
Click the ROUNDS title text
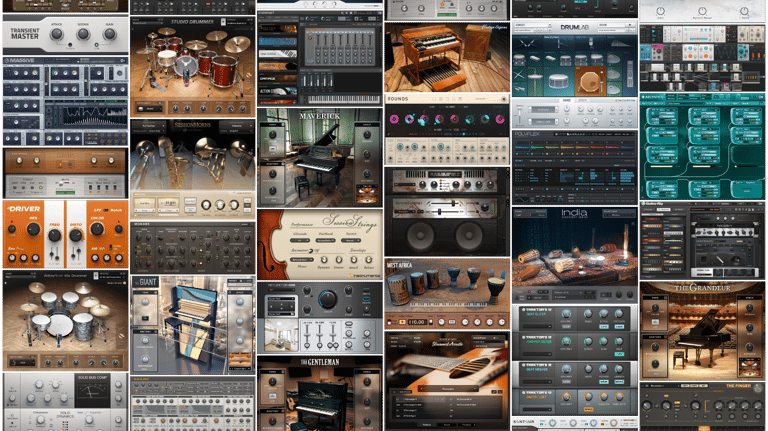(x=397, y=99)
